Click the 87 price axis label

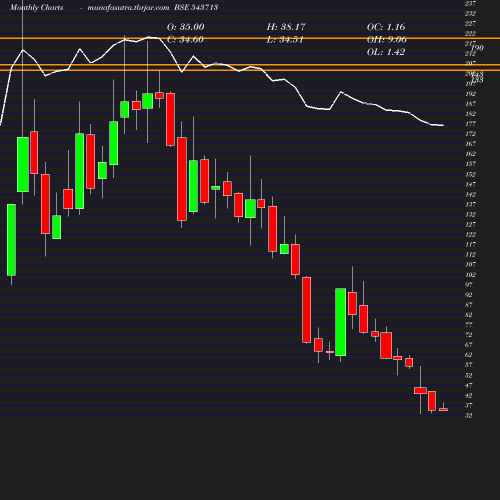(469, 305)
